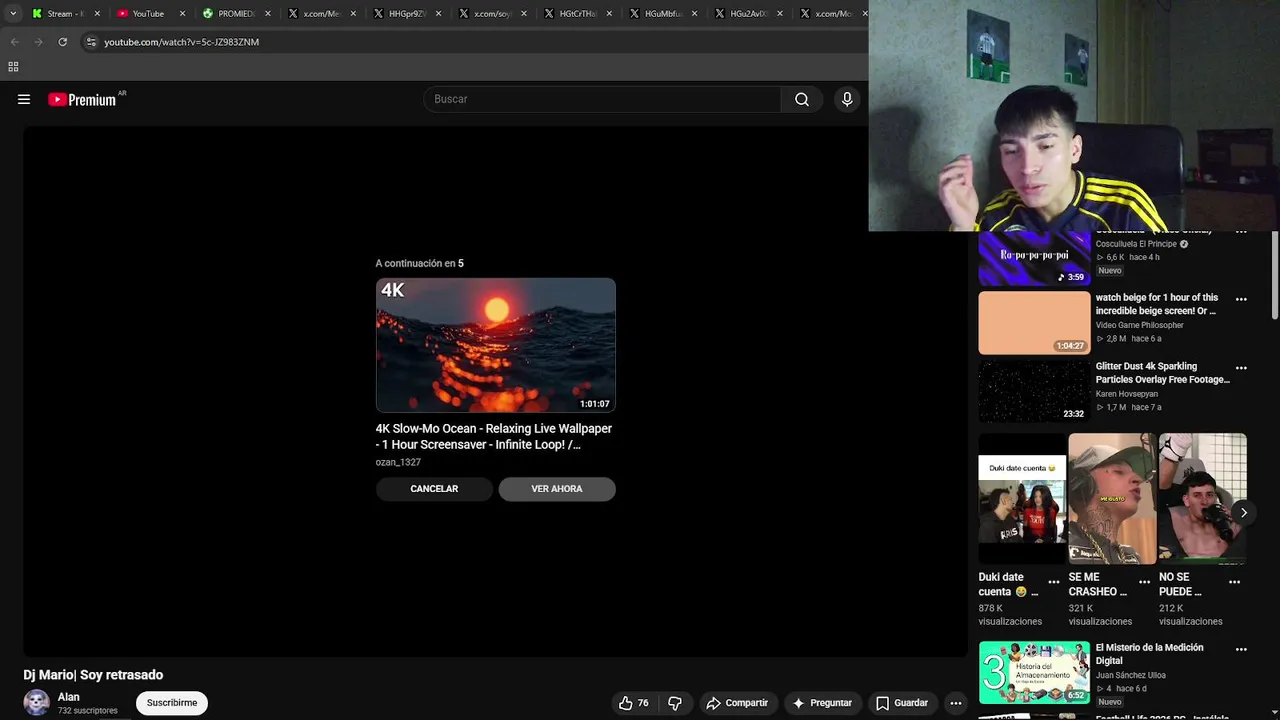Click Video Game Philosopher channel name
The image size is (1280, 720).
pos(1140,325)
